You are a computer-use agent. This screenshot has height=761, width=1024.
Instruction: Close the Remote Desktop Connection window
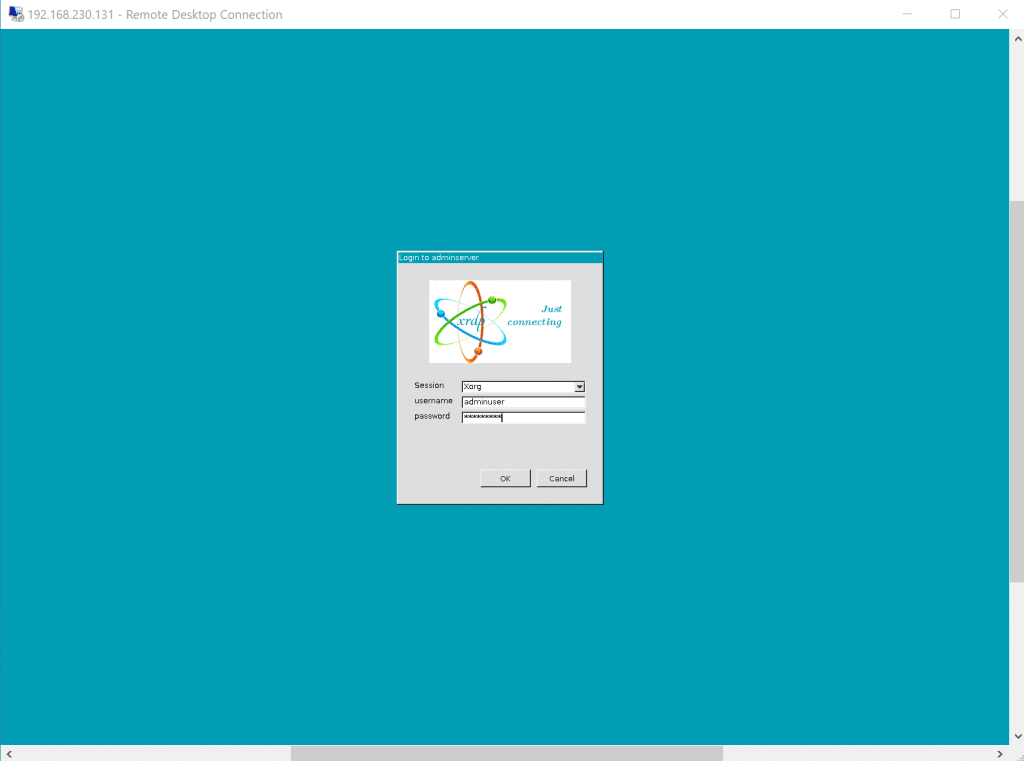(x=1002, y=14)
